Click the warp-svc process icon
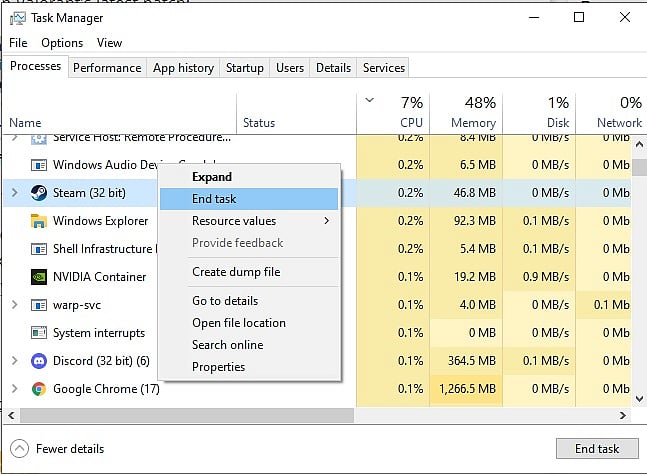Screen dimensions: 647x474 coord(39,305)
